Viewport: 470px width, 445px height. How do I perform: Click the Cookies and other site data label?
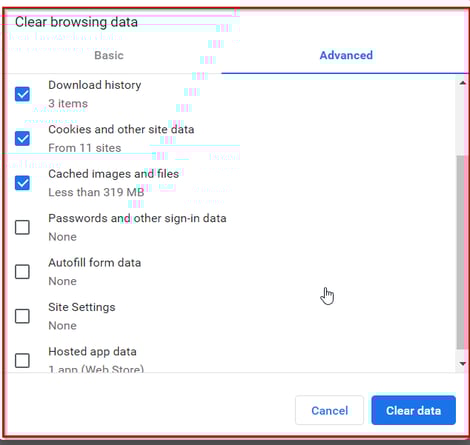tap(121, 129)
